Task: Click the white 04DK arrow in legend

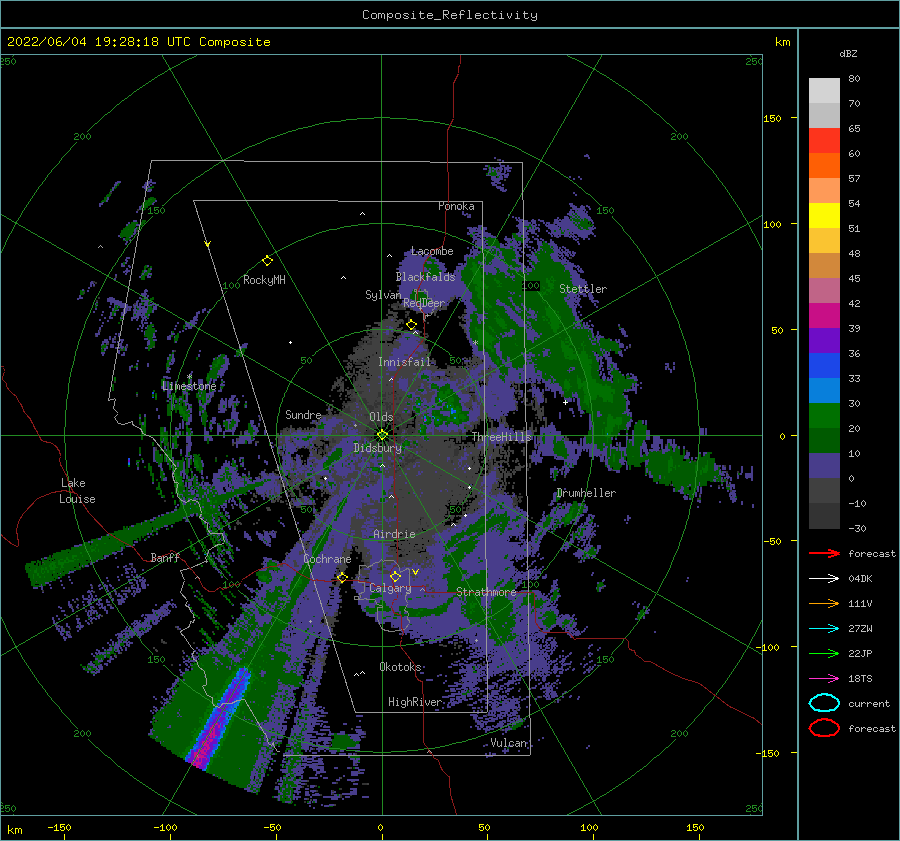Action: coord(824,578)
